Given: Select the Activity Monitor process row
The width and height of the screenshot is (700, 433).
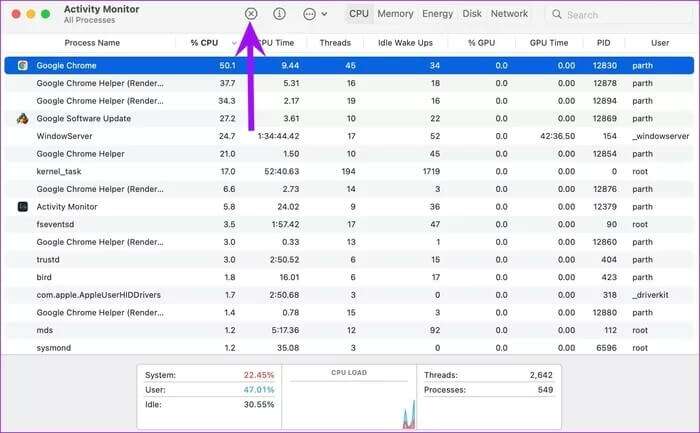Looking at the screenshot, I should pos(349,207).
